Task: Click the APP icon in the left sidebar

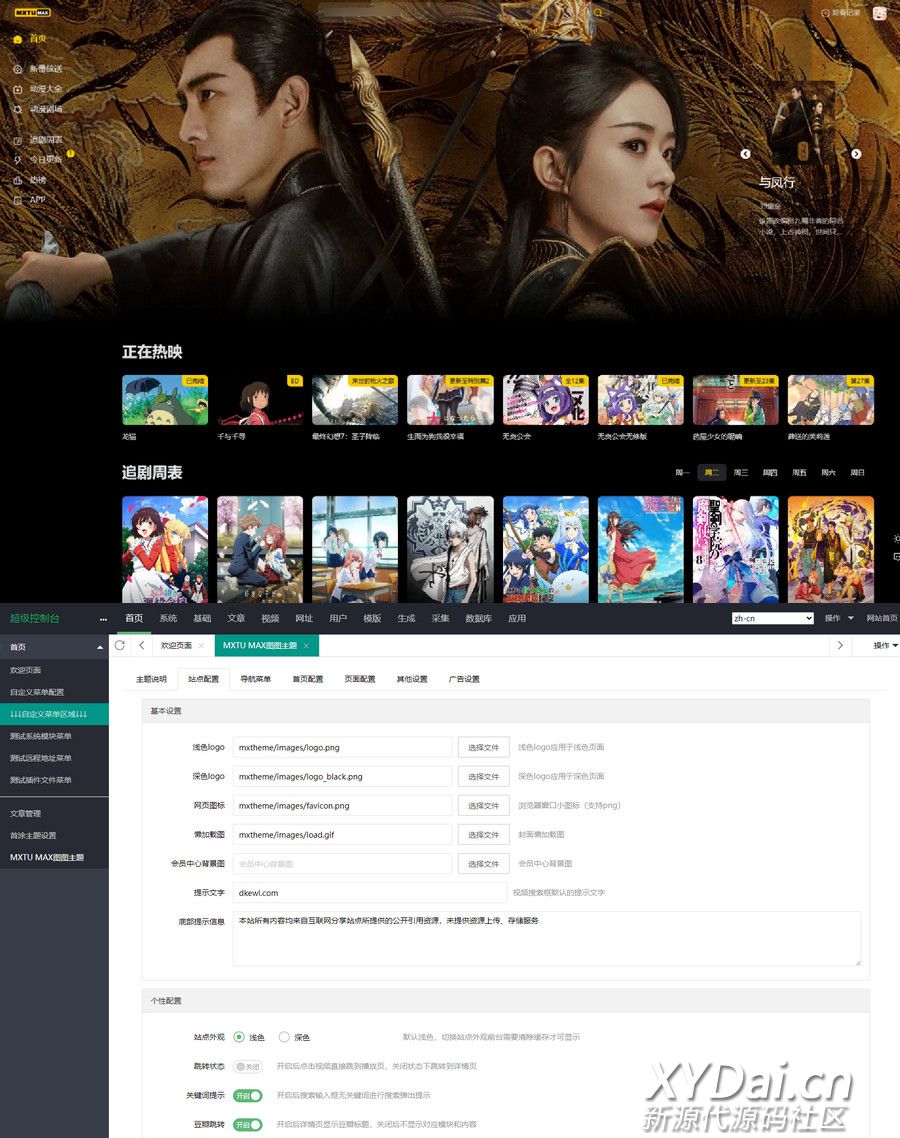Action: (18, 199)
